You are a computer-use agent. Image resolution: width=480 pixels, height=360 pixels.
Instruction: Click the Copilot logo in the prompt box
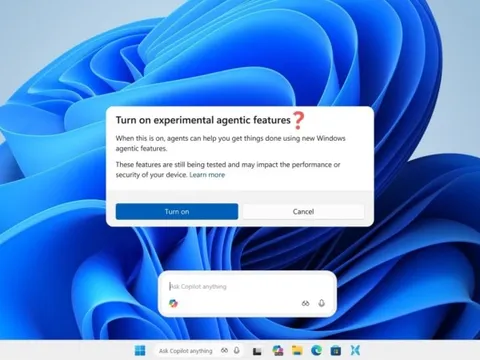[173, 303]
